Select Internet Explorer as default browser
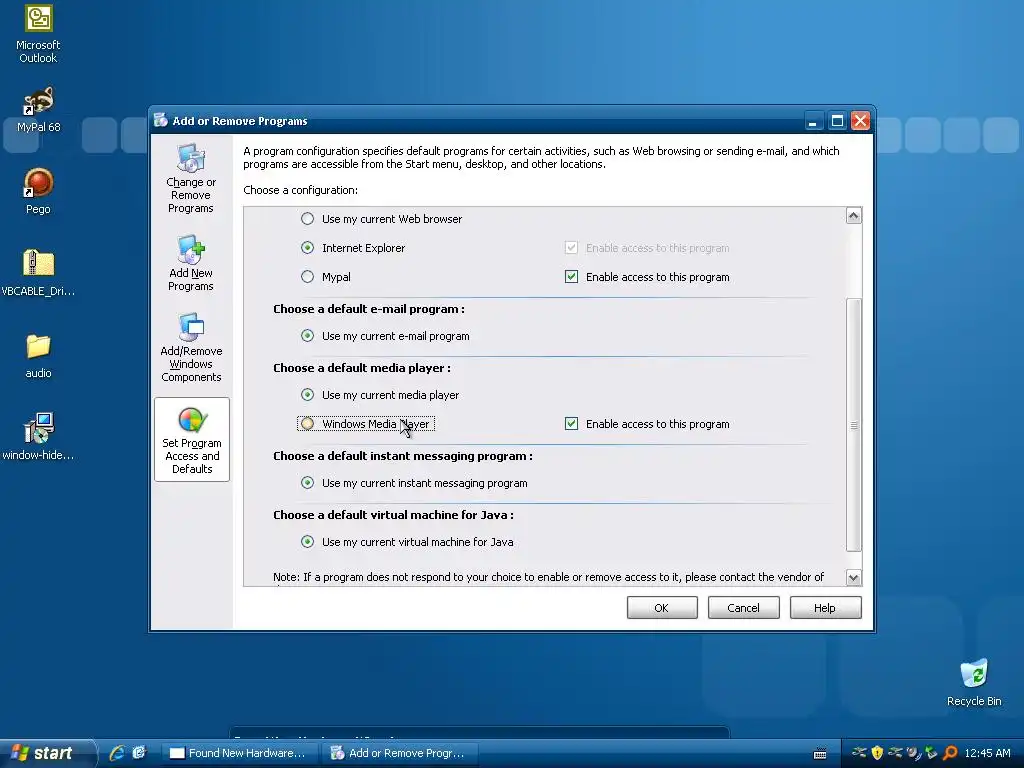 [353, 248]
